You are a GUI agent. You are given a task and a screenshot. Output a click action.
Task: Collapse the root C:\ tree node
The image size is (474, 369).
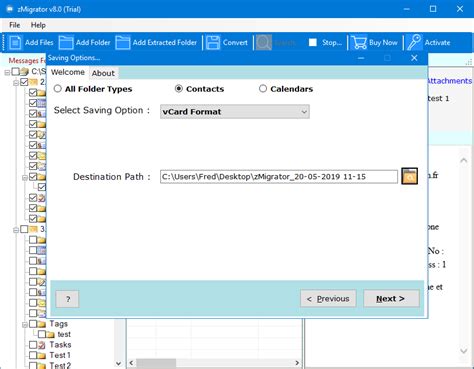pos(7,72)
